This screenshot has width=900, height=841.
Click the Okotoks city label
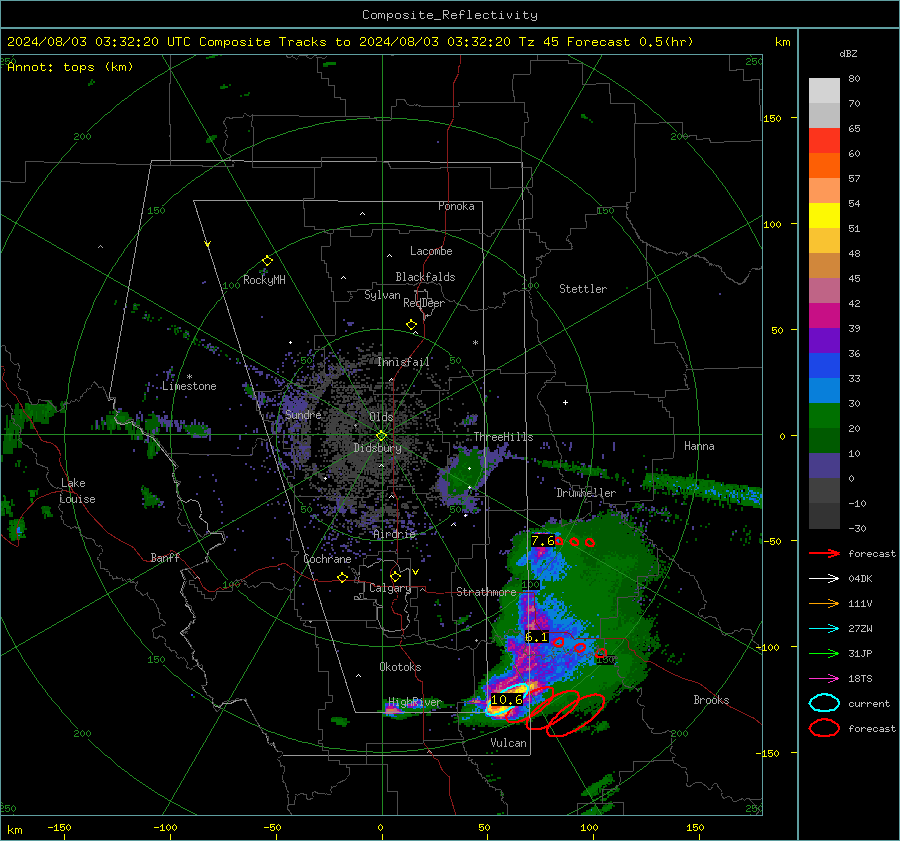tap(400, 667)
